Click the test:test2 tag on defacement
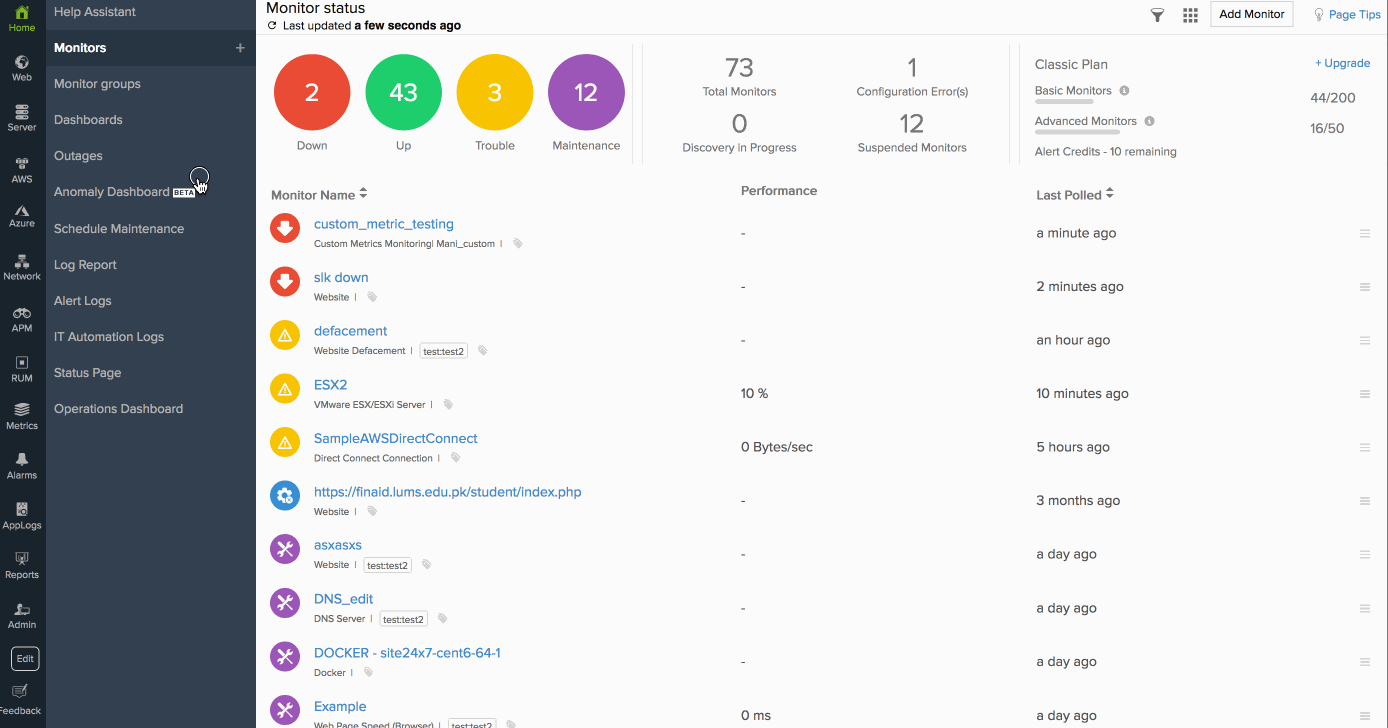Viewport: 1388px width, 728px height. pos(443,351)
